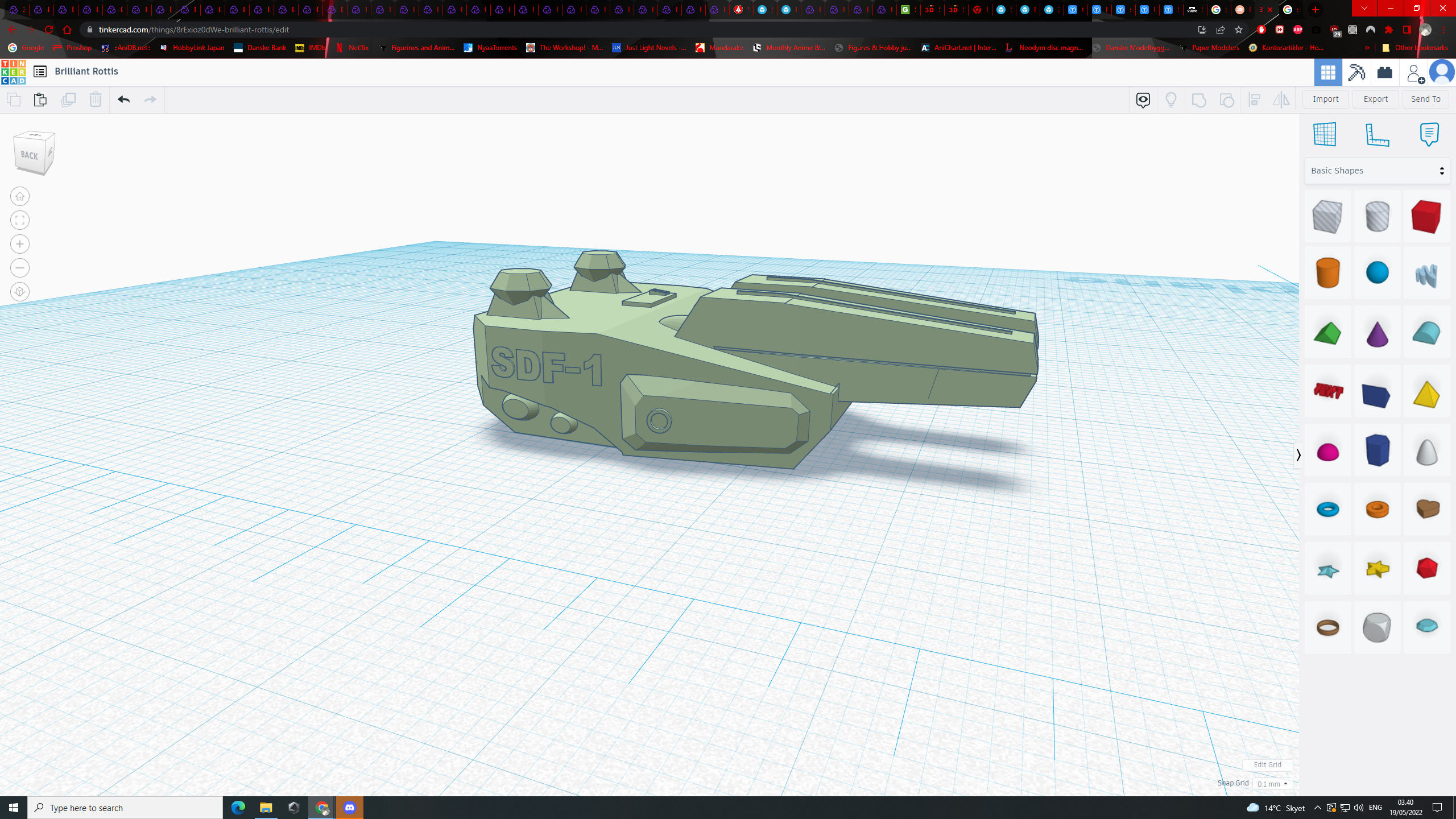
Task: Open the designs list icon
Action: 40,71
